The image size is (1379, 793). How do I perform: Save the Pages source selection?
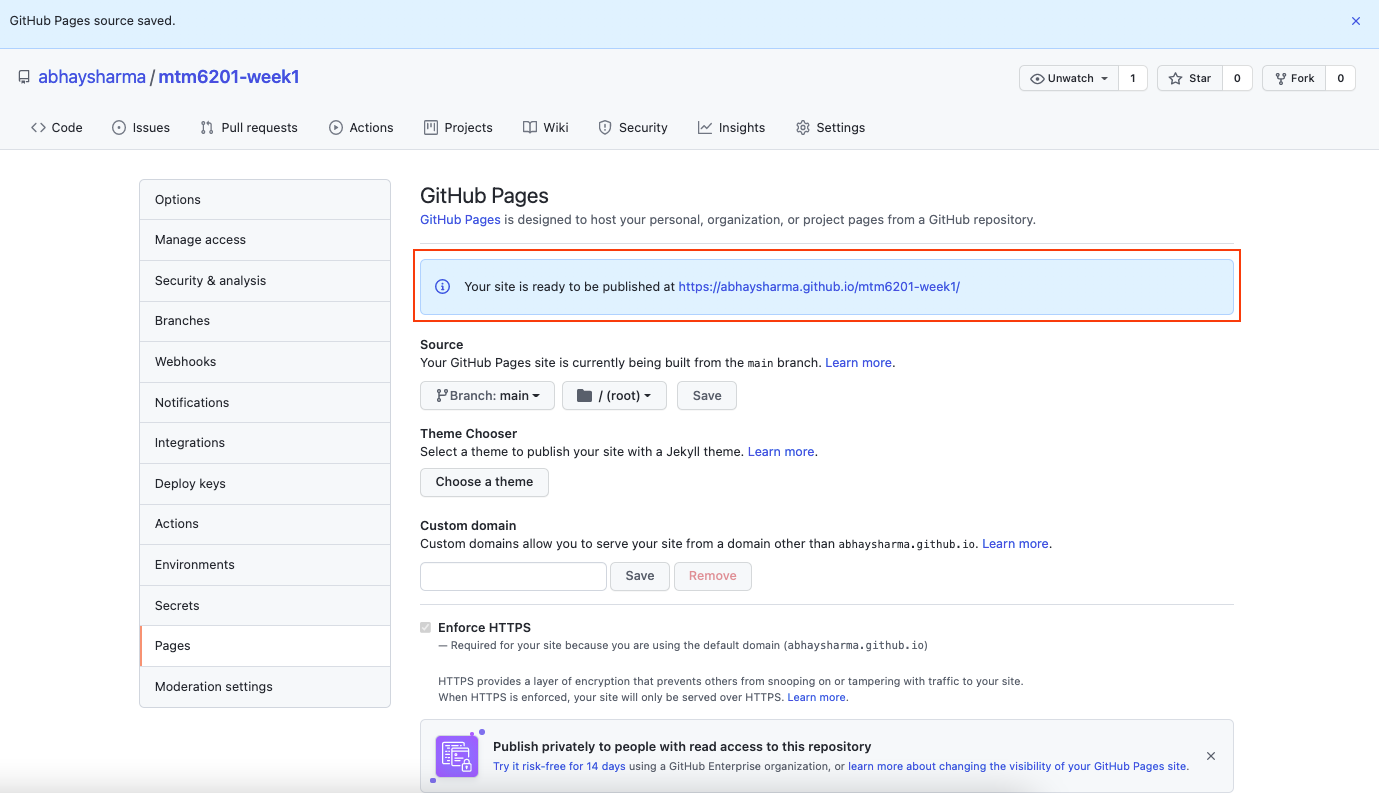point(707,396)
